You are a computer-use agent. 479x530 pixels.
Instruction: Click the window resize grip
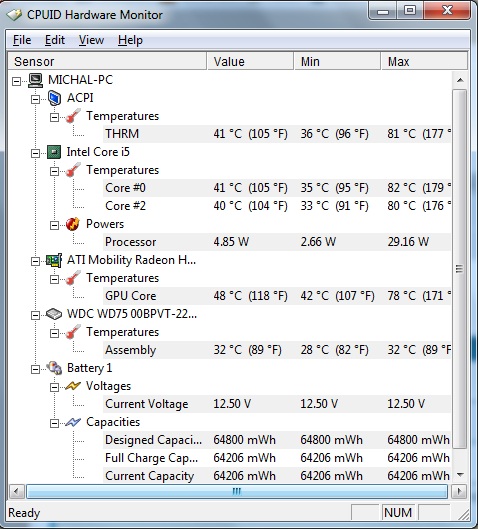(463, 514)
